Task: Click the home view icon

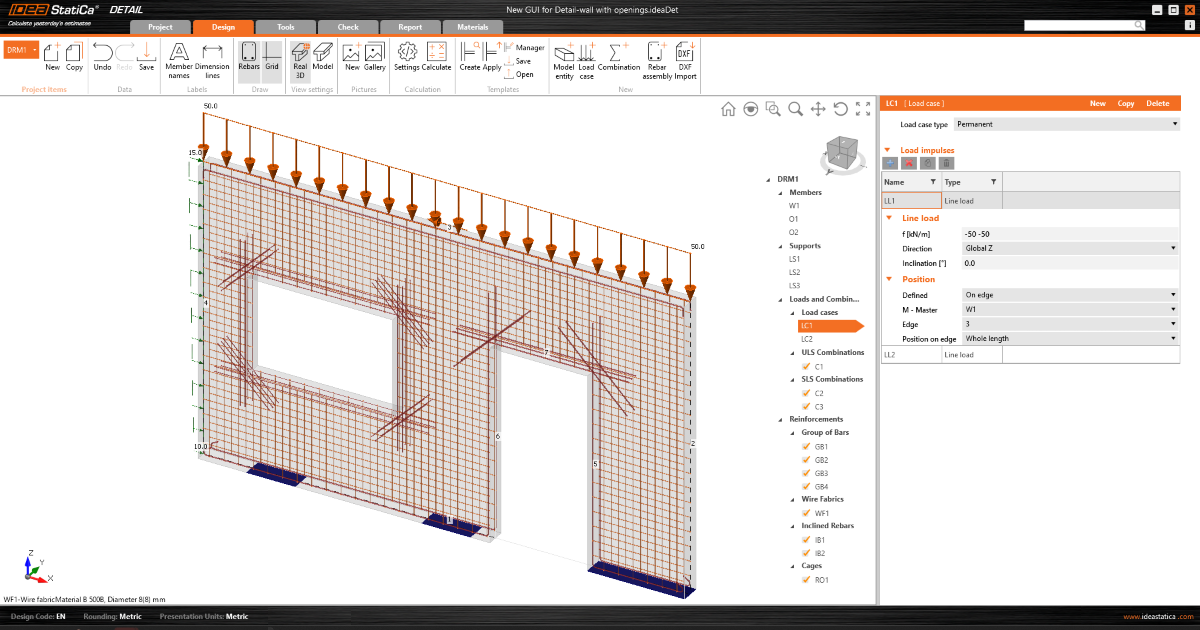Action: [x=728, y=109]
